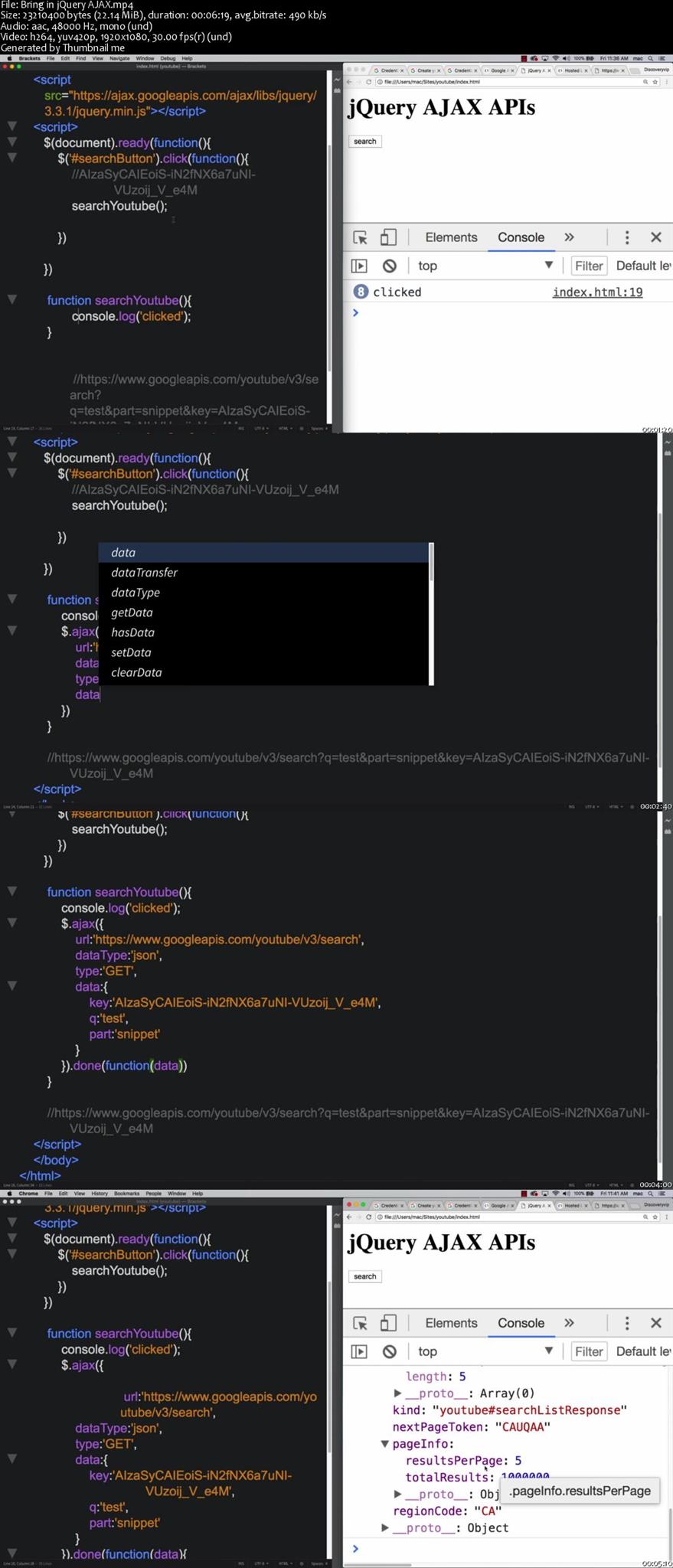This screenshot has height=1568, width=673.
Task: Open 'top' context dropdown above the 'clicked' log
Action: click(x=485, y=266)
